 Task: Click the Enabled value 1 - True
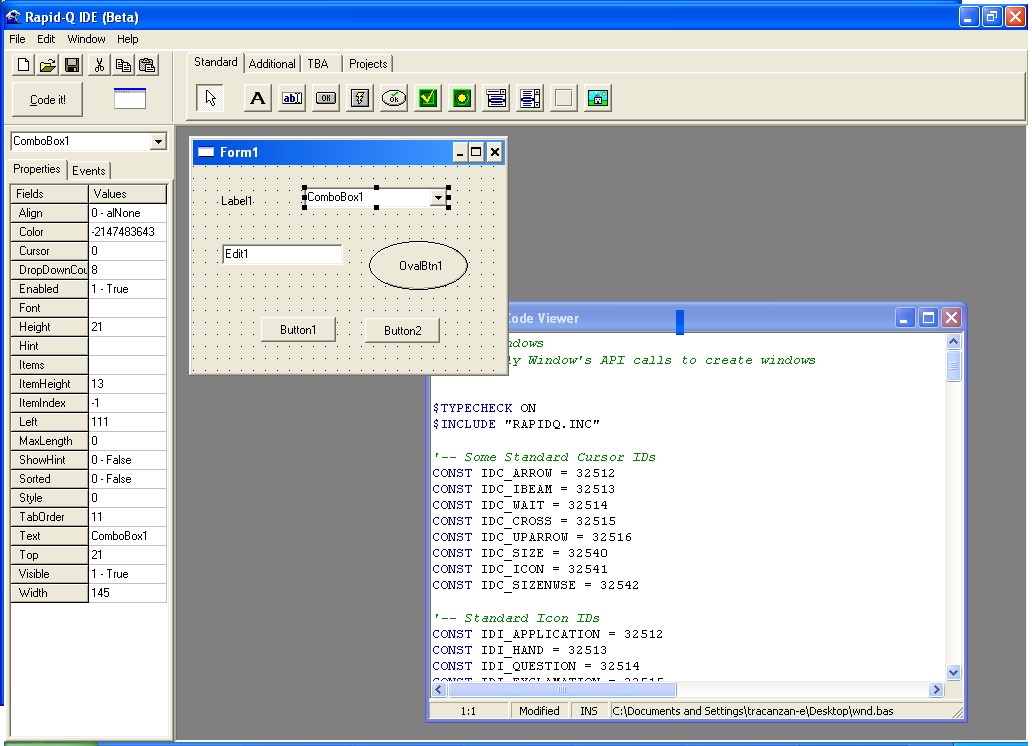(128, 289)
